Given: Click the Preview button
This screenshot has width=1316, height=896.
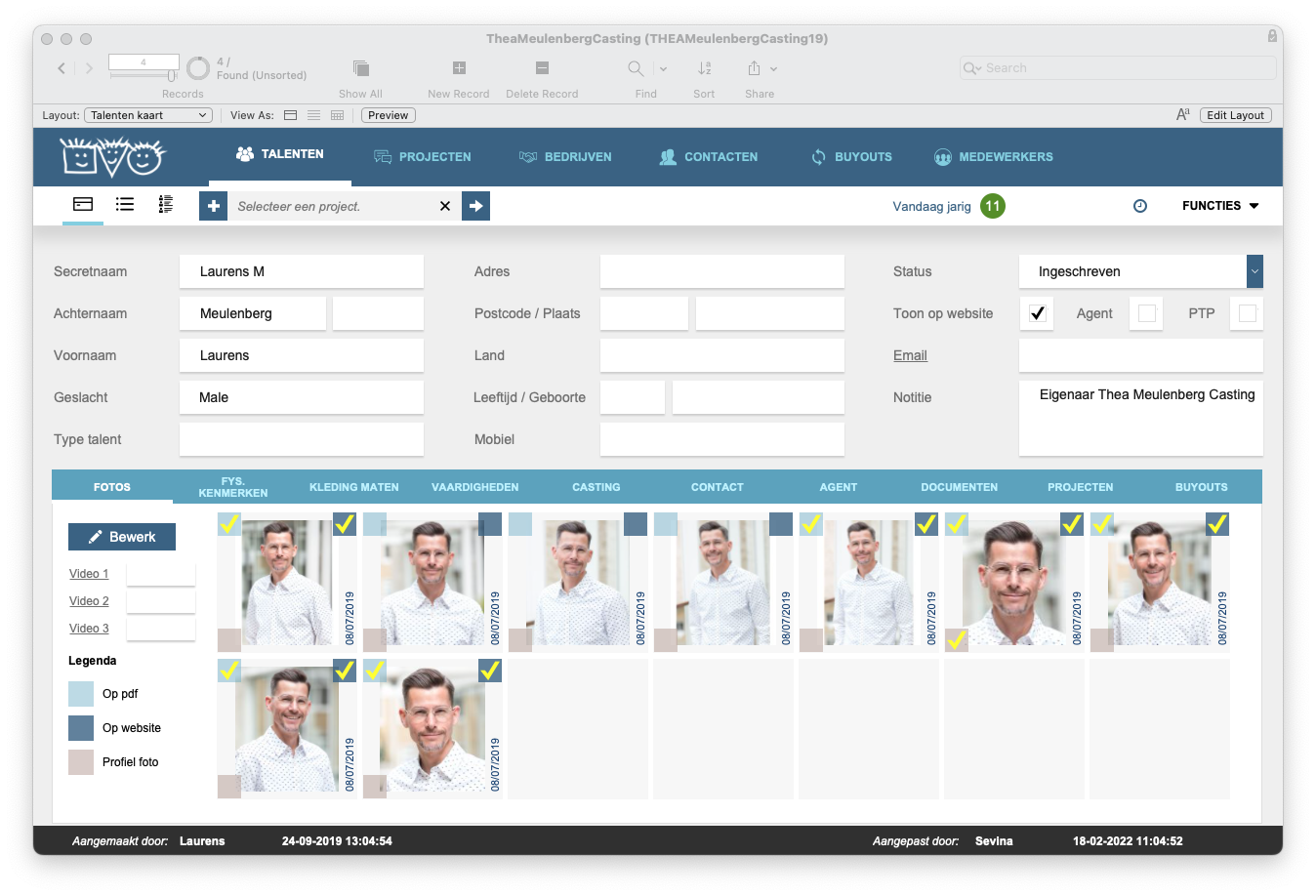Looking at the screenshot, I should (389, 115).
